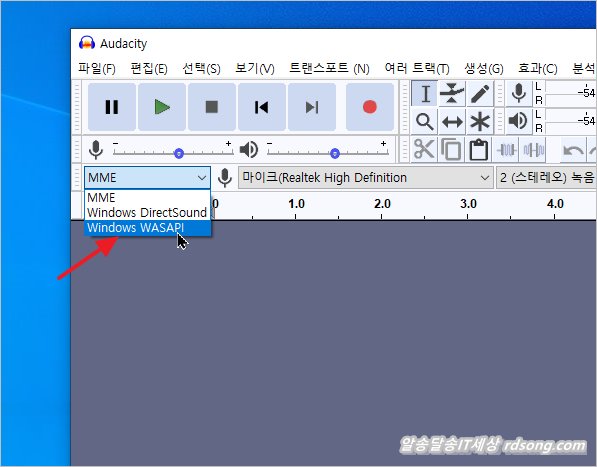Collapse the MME audio host dropdown
Image resolution: width=597 pixels, height=467 pixels.
tap(147, 178)
